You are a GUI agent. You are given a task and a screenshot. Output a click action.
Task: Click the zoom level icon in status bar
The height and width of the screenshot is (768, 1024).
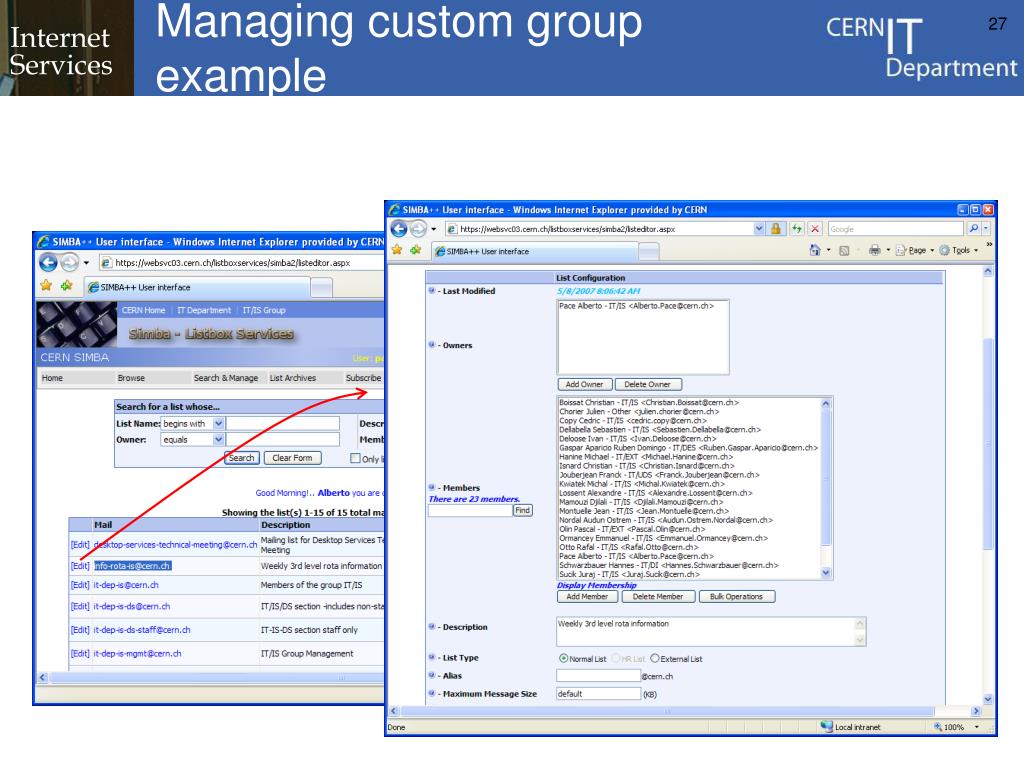coord(938,727)
